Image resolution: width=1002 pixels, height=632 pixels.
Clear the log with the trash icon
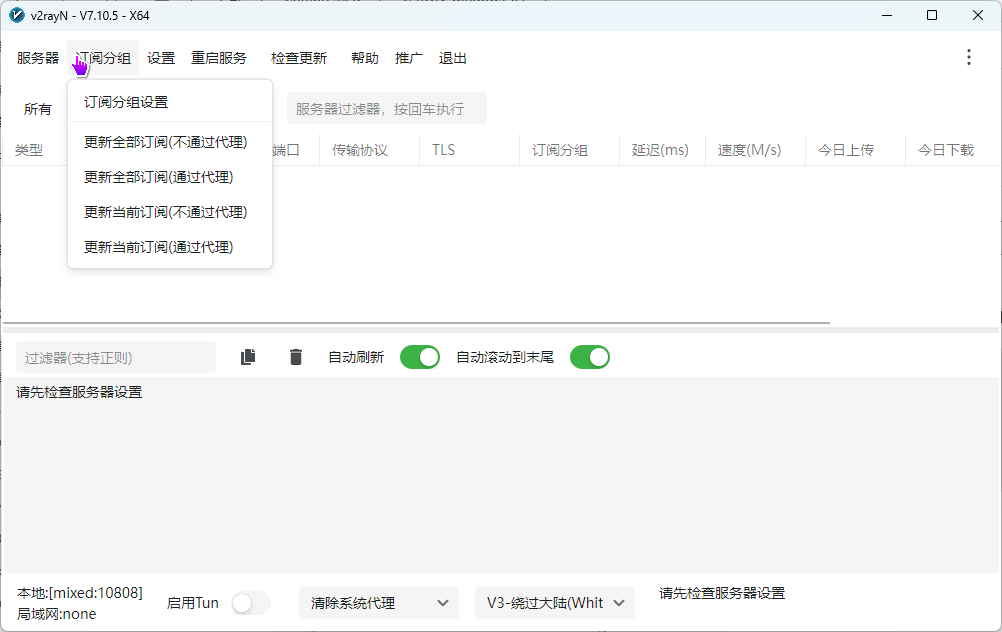coord(296,357)
